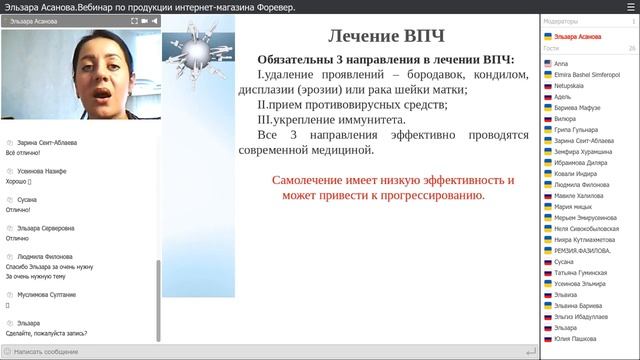The width and height of the screenshot is (640, 360).
Task: Click flag icon beside РЕМЗИЯ.ФАЗИЛОВА.
Action: (548, 251)
